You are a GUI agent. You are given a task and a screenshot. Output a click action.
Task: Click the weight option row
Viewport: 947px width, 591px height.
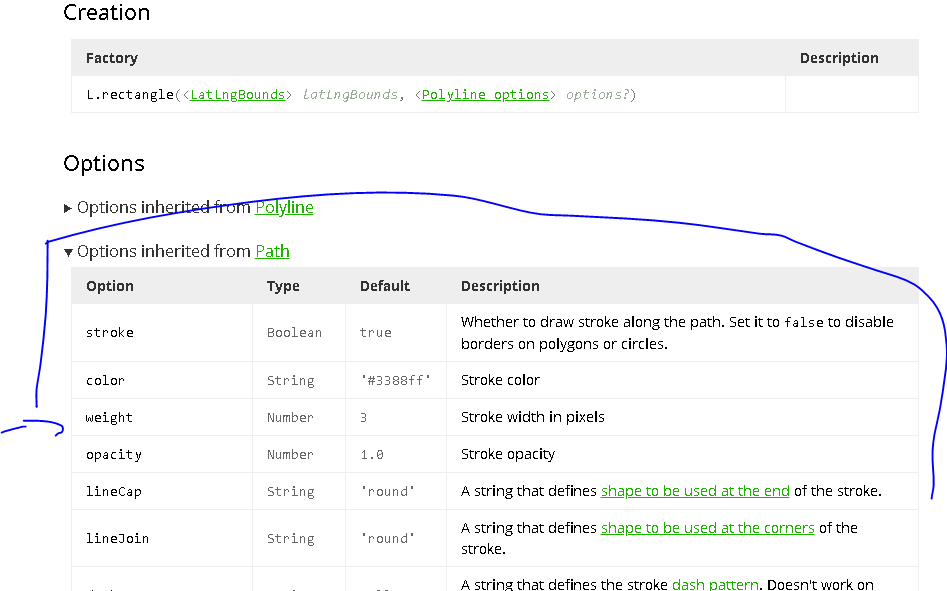coord(109,417)
